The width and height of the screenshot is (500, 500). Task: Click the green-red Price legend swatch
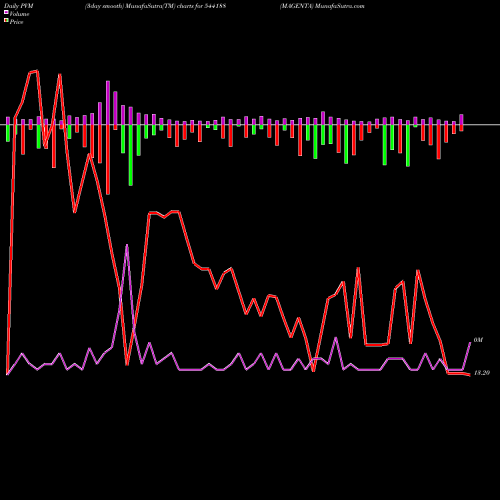[6, 20]
